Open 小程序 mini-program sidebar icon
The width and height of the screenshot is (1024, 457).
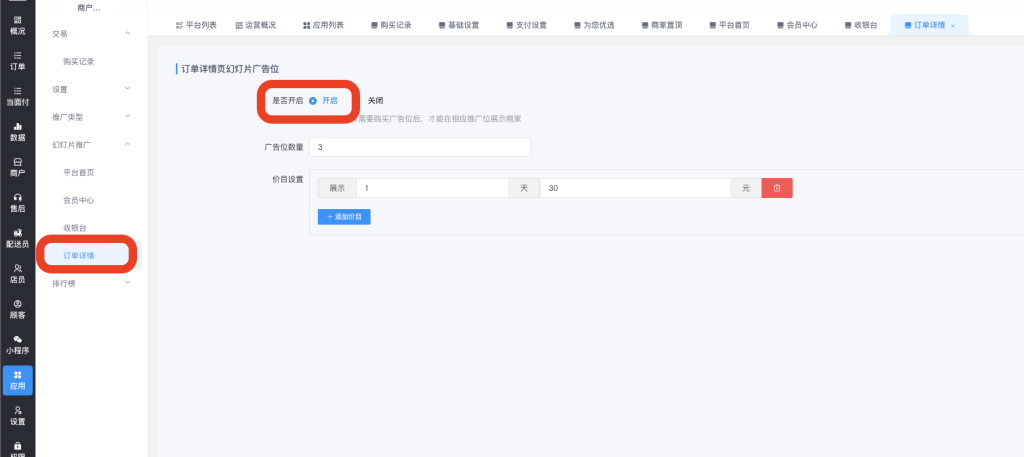coord(17,345)
